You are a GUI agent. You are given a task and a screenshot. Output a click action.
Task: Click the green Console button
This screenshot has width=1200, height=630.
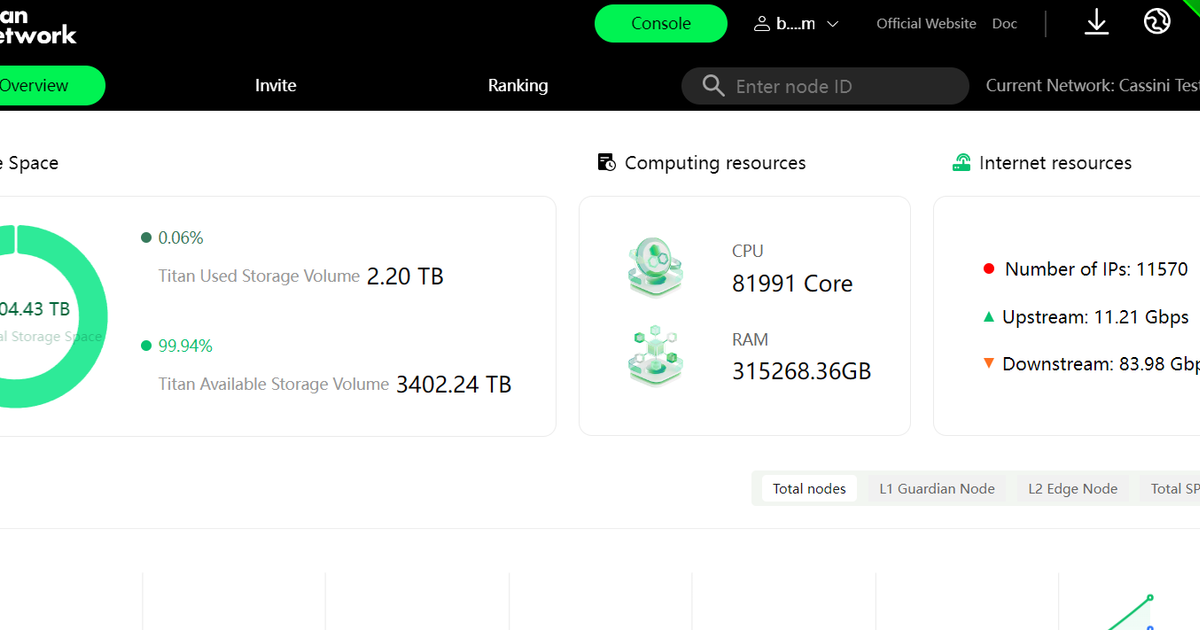661,24
